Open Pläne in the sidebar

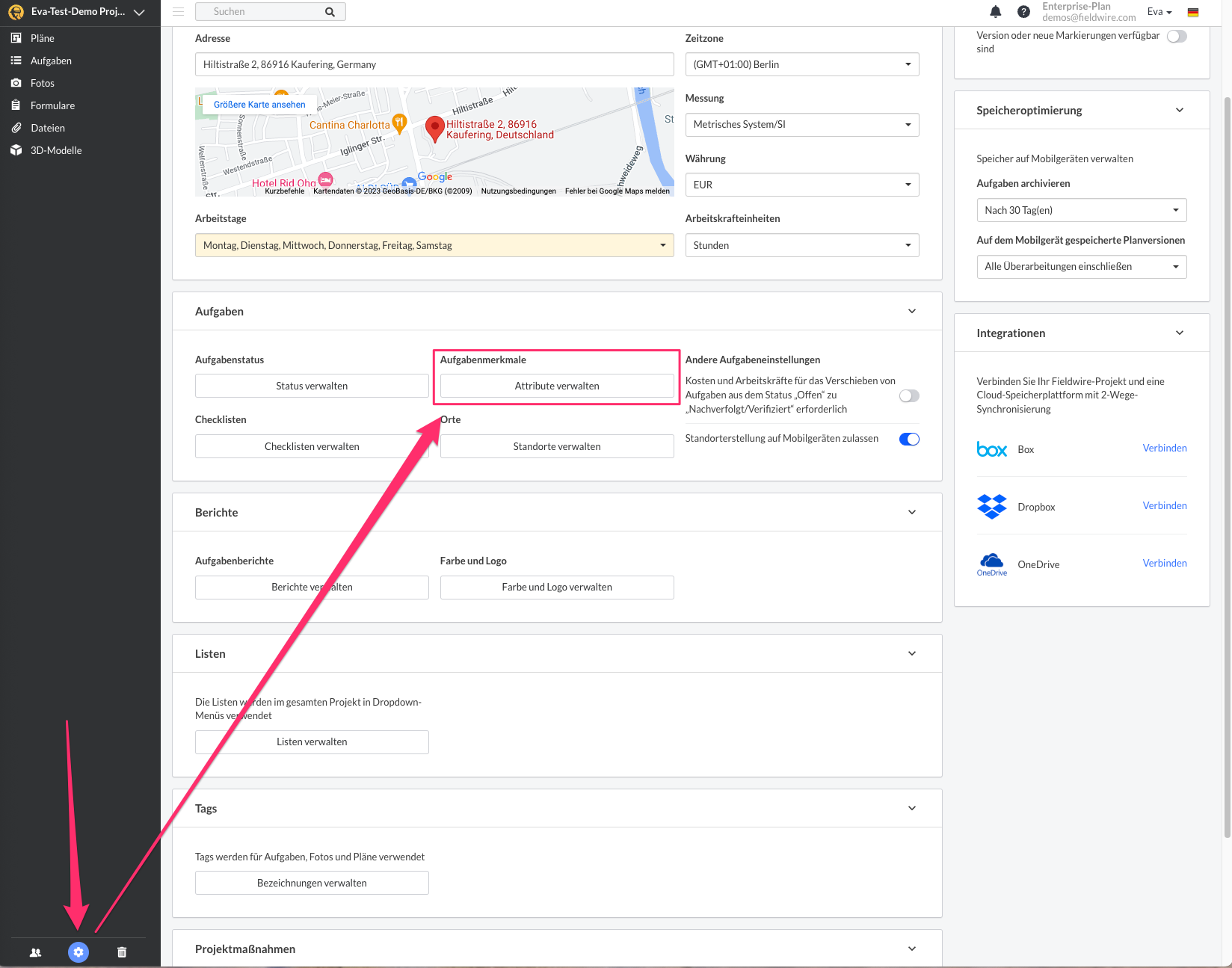(43, 38)
